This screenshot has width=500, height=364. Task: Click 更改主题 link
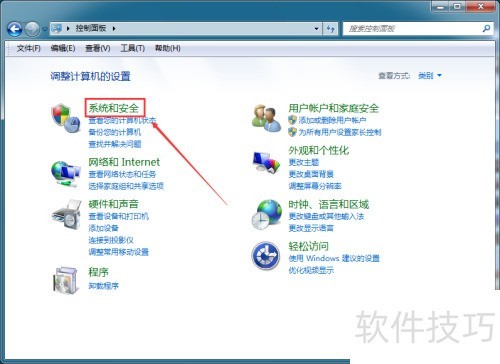point(304,162)
